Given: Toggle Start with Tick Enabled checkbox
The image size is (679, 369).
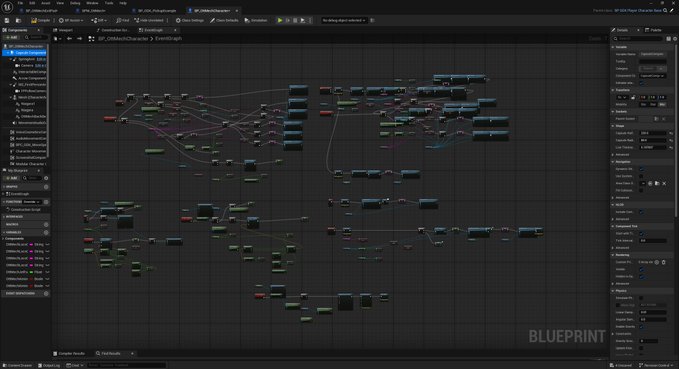Looking at the screenshot, I should click(641, 233).
